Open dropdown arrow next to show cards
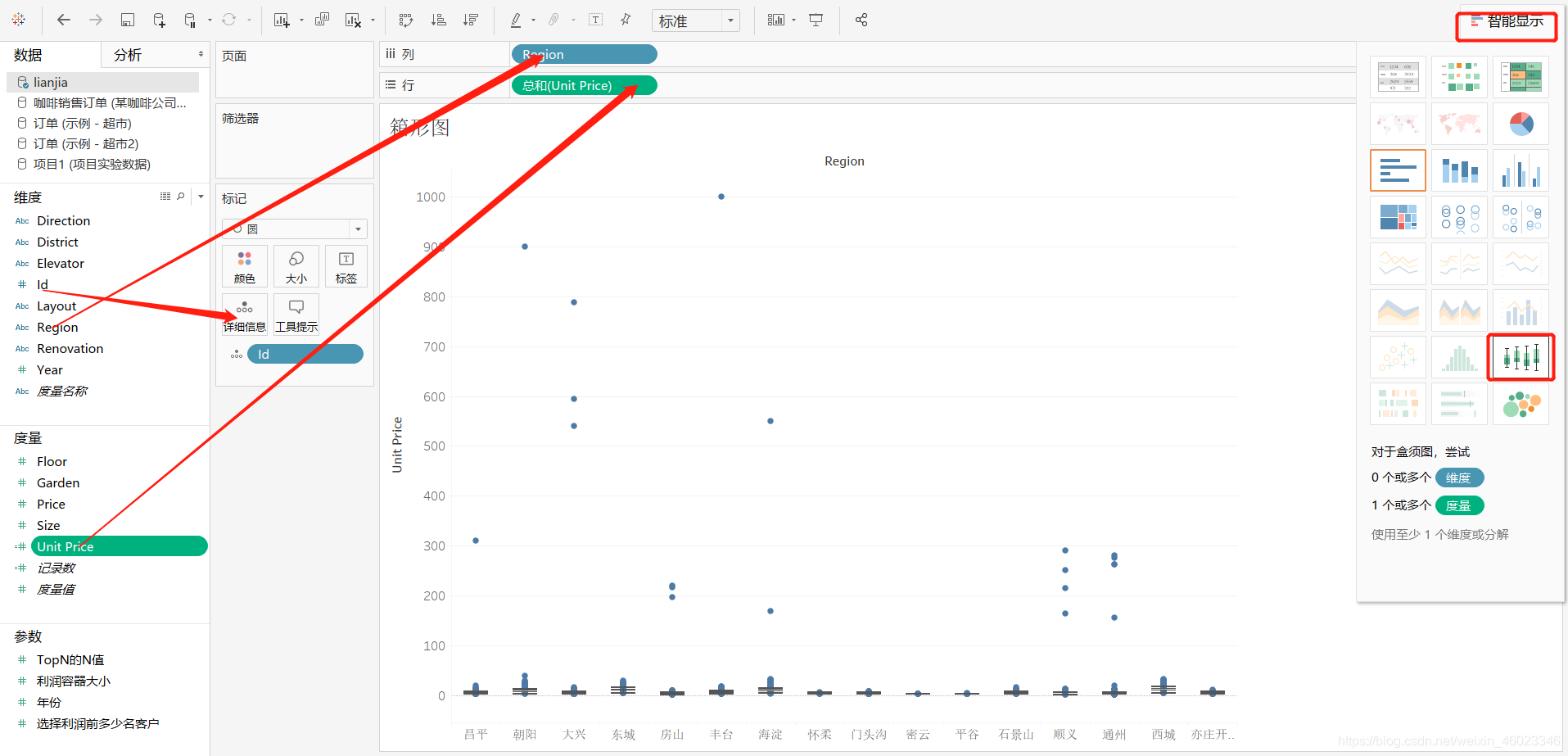Viewport: 1568px width, 756px height. point(793,20)
